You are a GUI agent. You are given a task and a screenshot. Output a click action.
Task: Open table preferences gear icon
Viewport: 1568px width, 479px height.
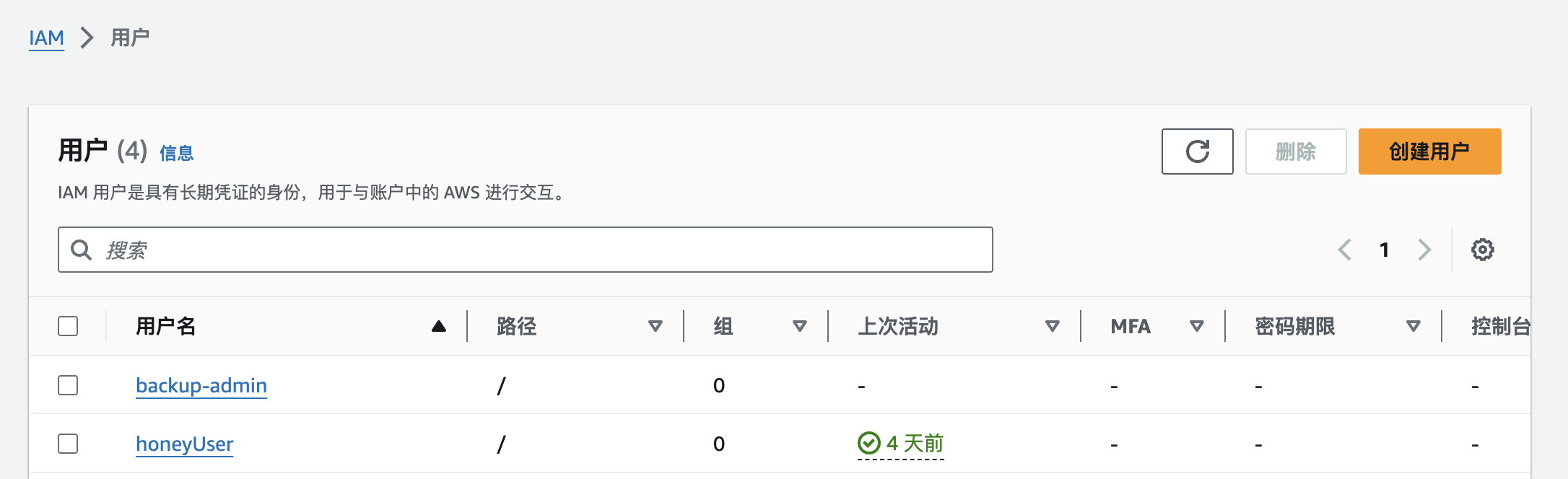1482,250
